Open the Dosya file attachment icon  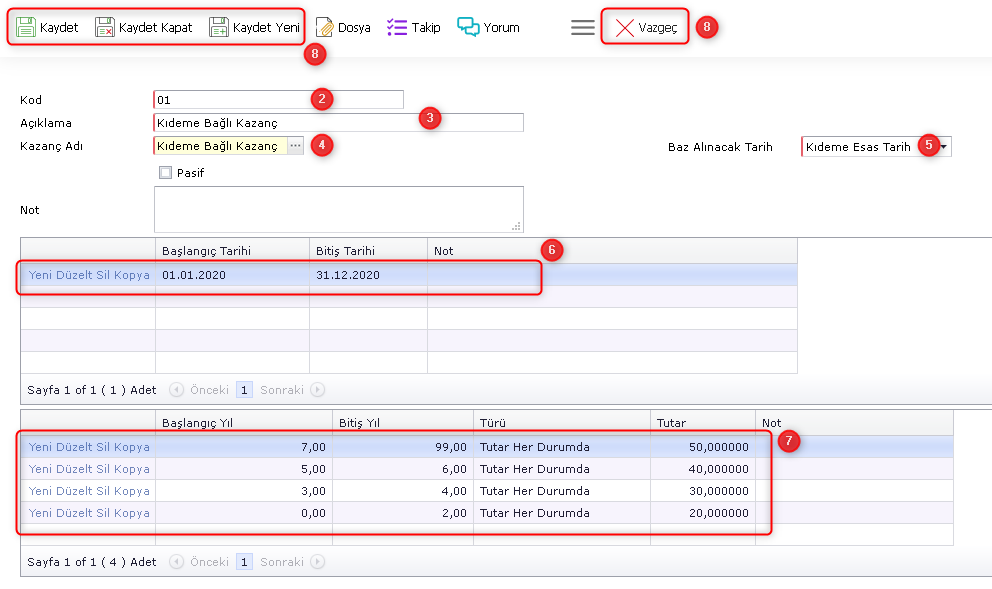[x=325, y=27]
